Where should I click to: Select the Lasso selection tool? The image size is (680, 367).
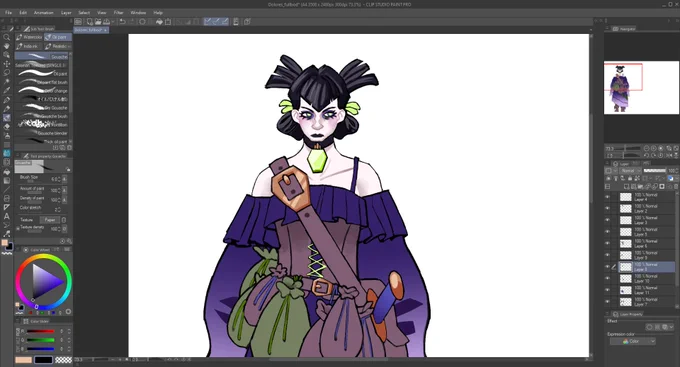(x=7, y=73)
